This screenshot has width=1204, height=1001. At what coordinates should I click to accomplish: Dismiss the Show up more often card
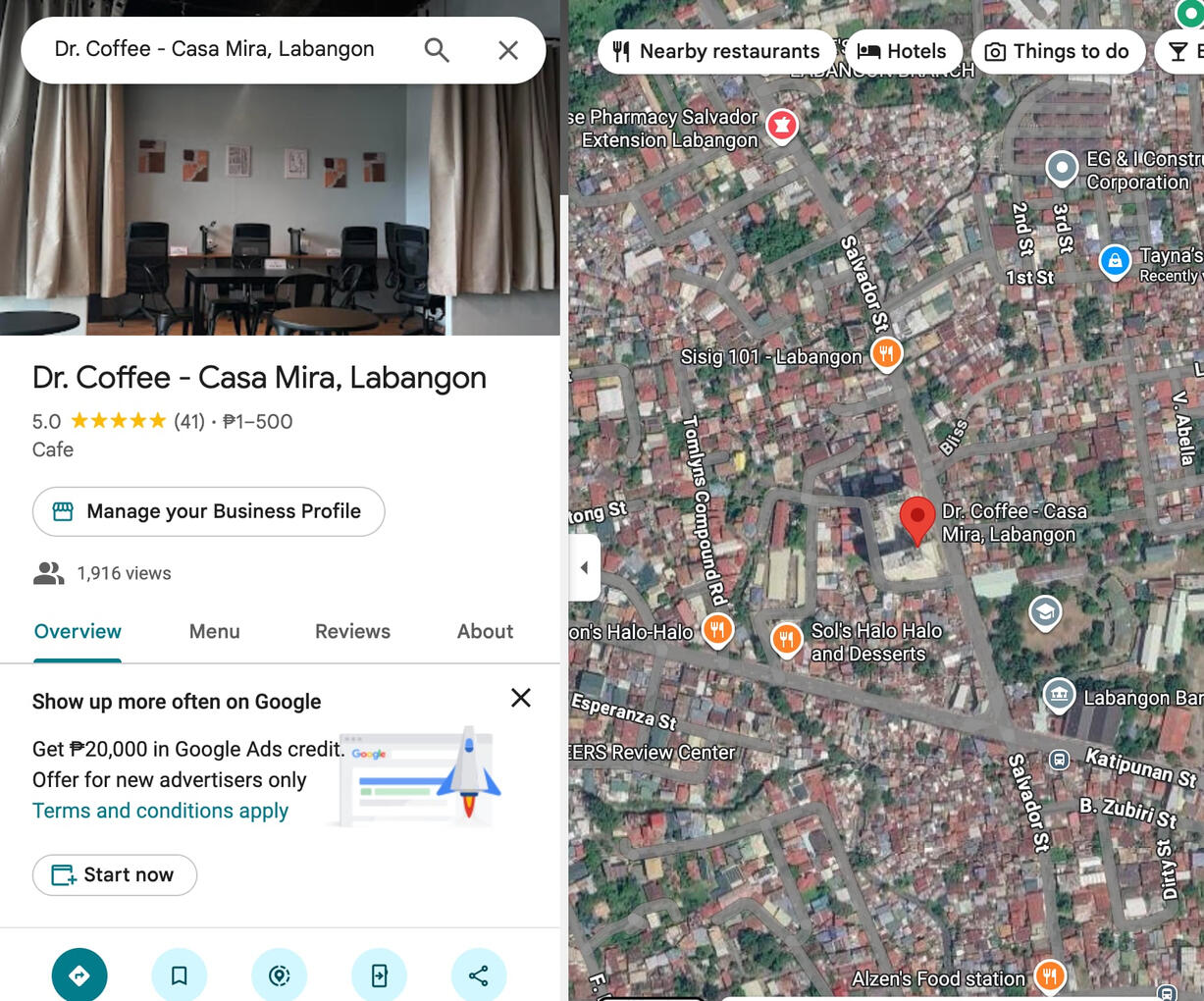pos(521,698)
